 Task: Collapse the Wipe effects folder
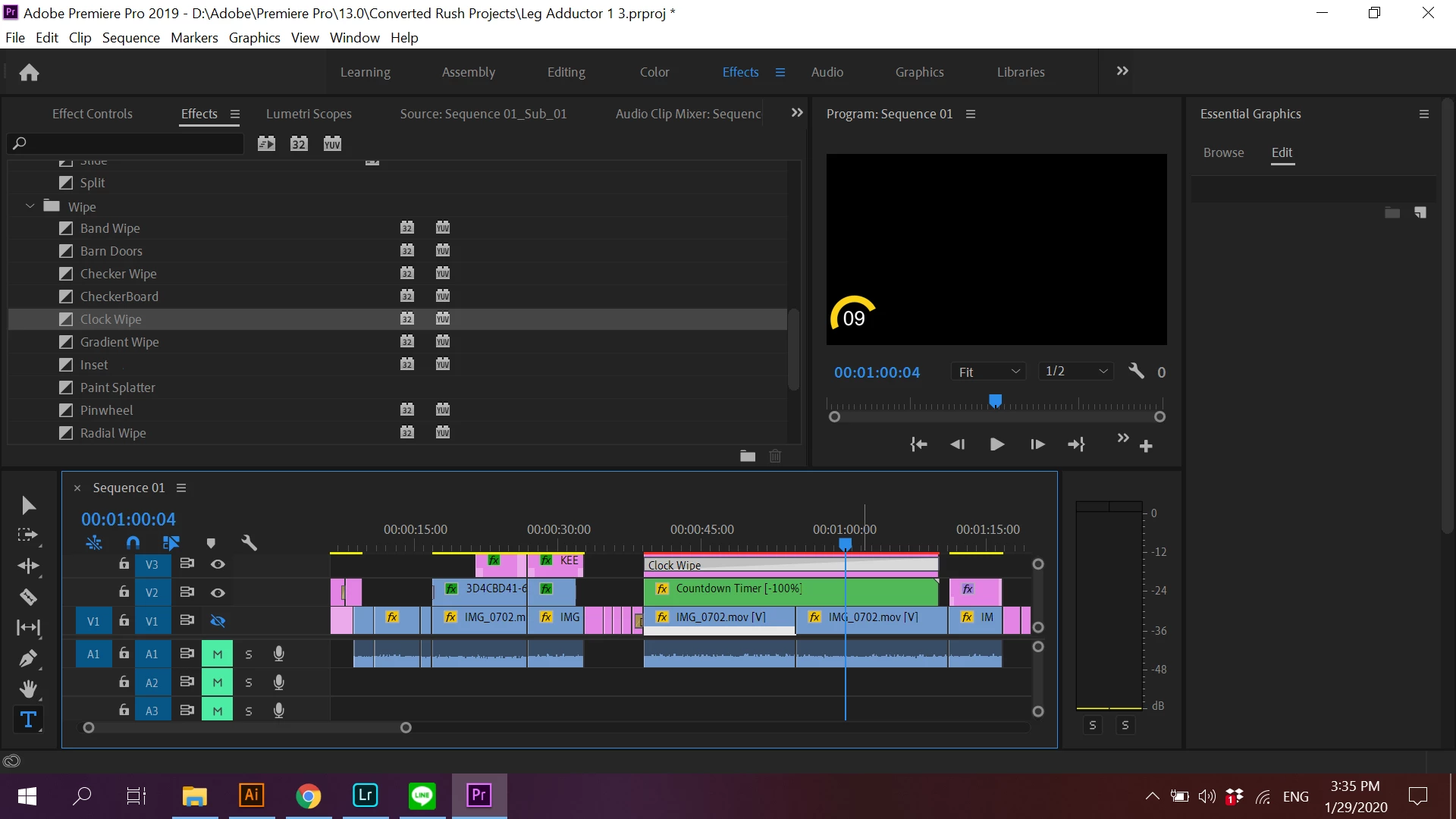(x=30, y=206)
